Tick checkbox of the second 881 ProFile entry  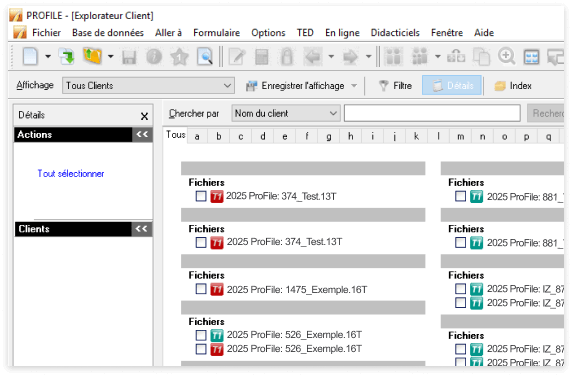(460, 243)
